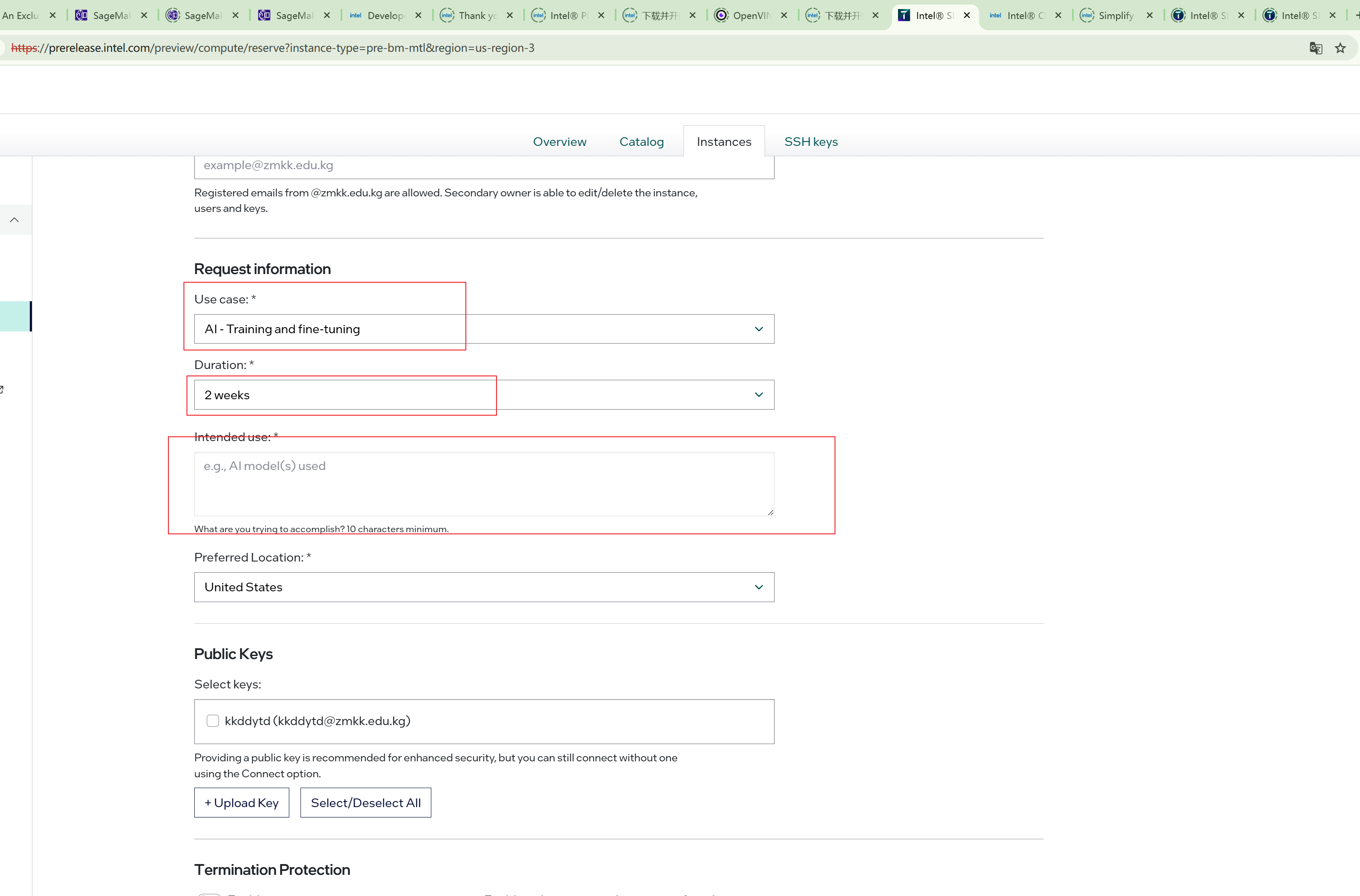Switch to the SSH keys tab
This screenshot has width=1360, height=896.
(811, 142)
